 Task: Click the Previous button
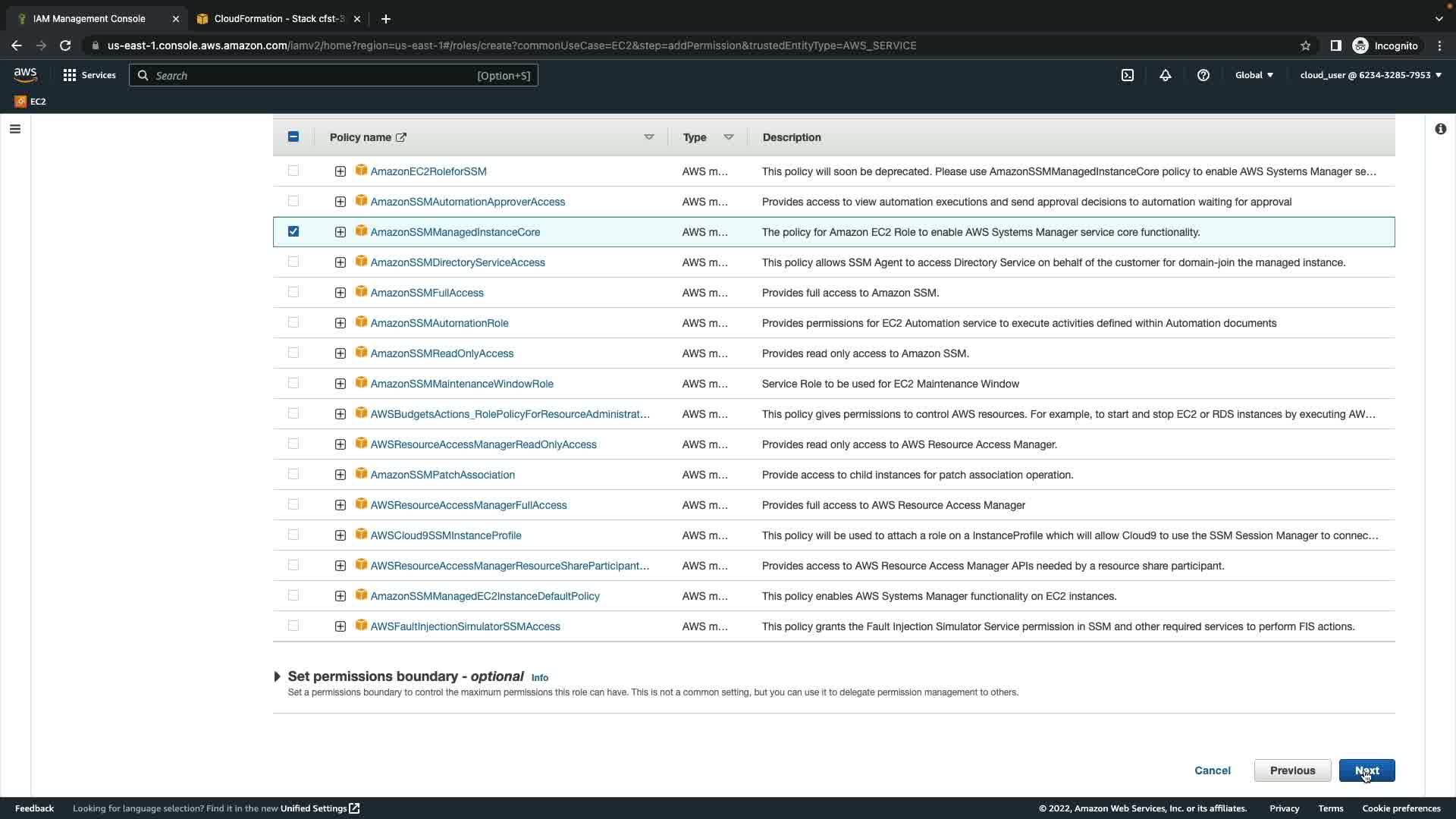pos(1292,770)
